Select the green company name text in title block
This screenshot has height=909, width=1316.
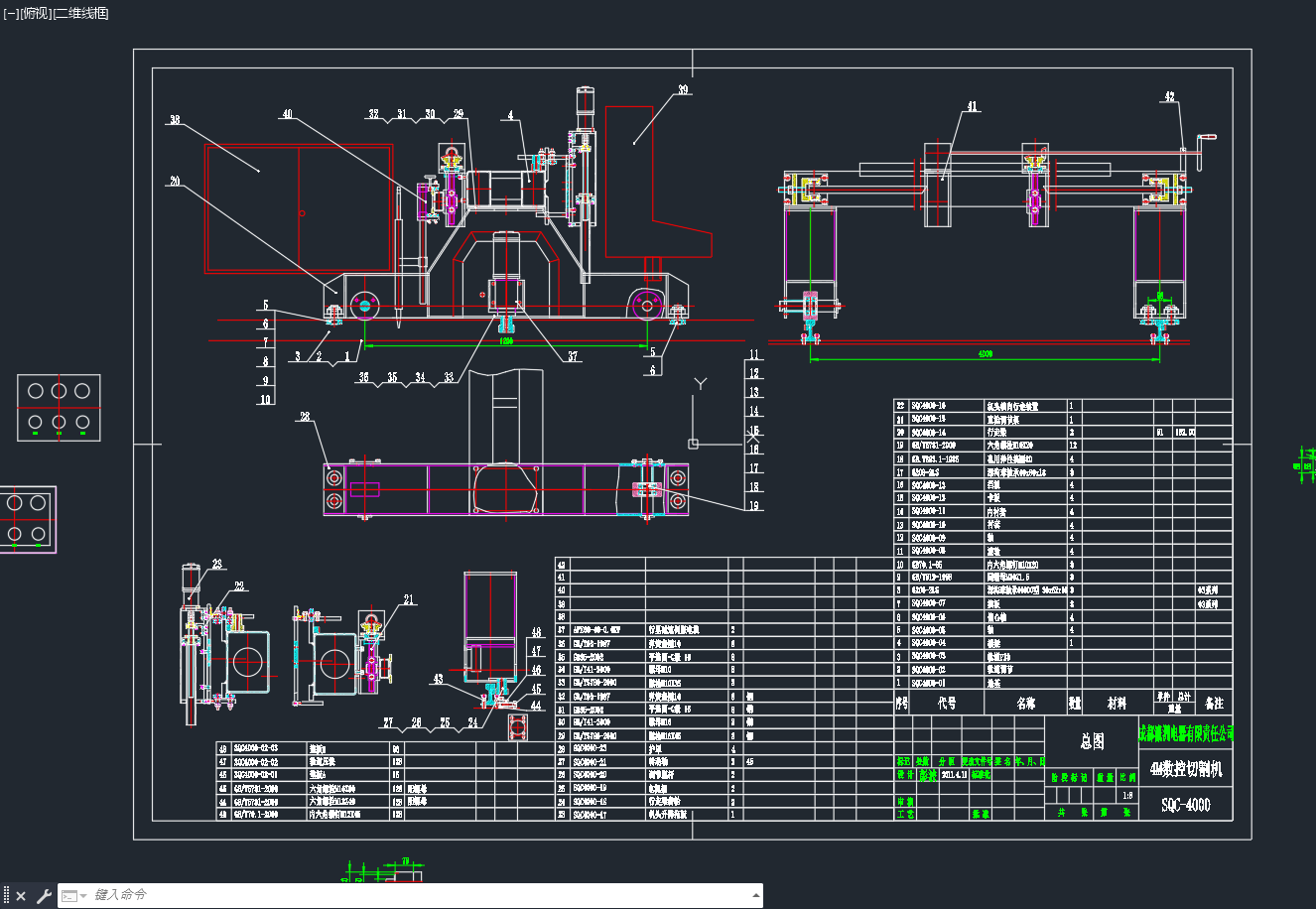pos(1185,733)
